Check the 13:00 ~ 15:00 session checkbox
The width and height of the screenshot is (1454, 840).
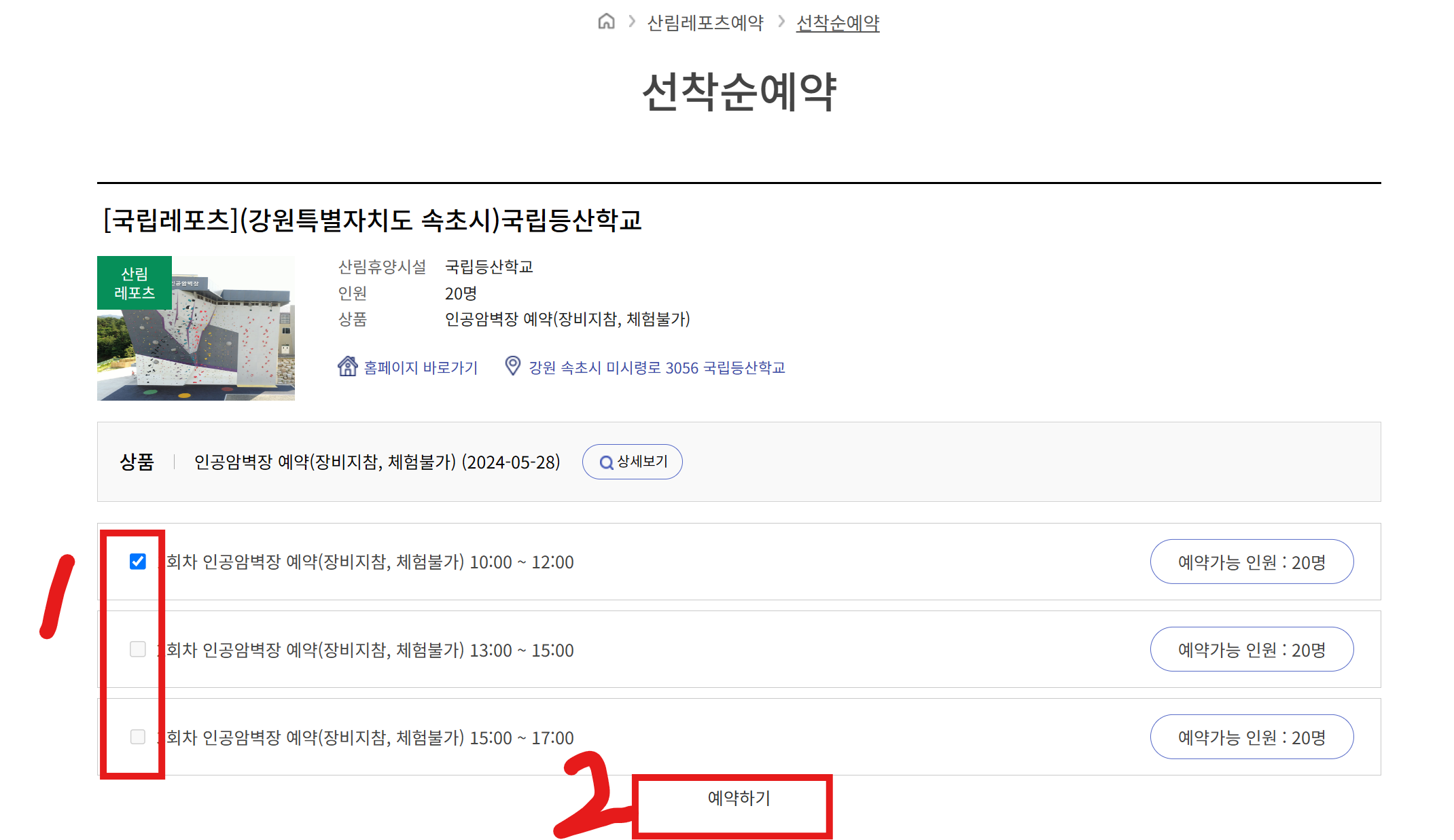tap(138, 649)
